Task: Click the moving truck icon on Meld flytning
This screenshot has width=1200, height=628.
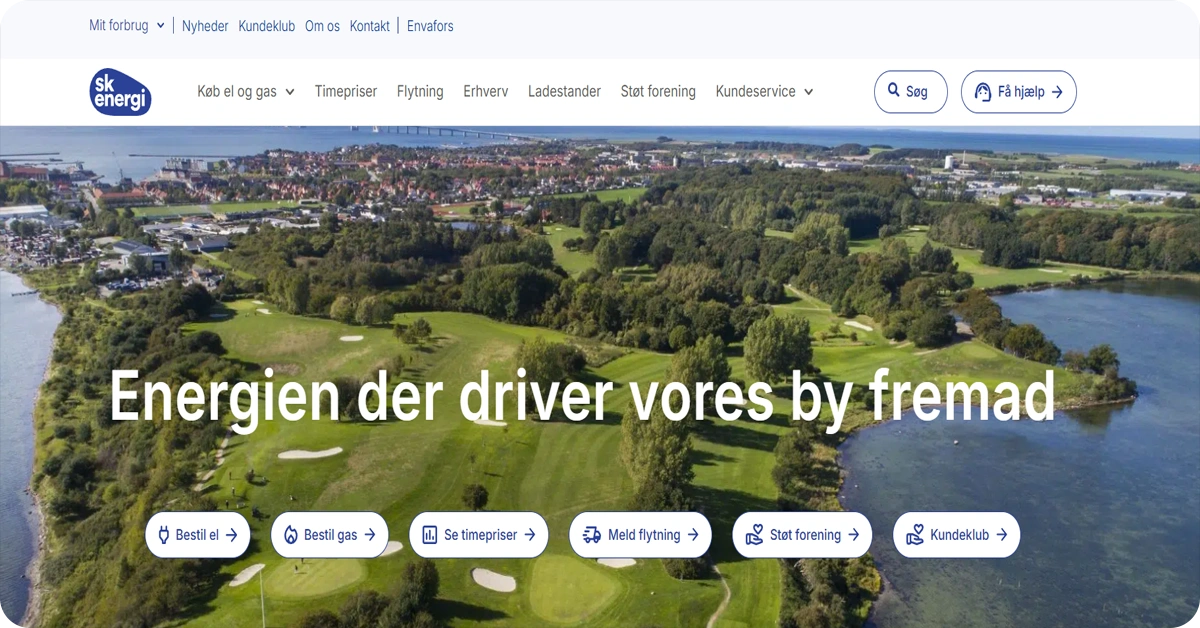Action: [592, 535]
